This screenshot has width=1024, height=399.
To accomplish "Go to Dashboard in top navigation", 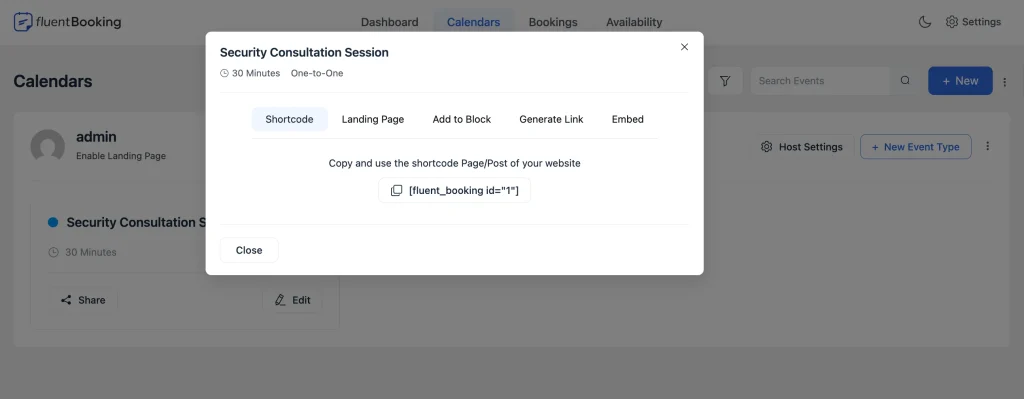I will coord(390,22).
